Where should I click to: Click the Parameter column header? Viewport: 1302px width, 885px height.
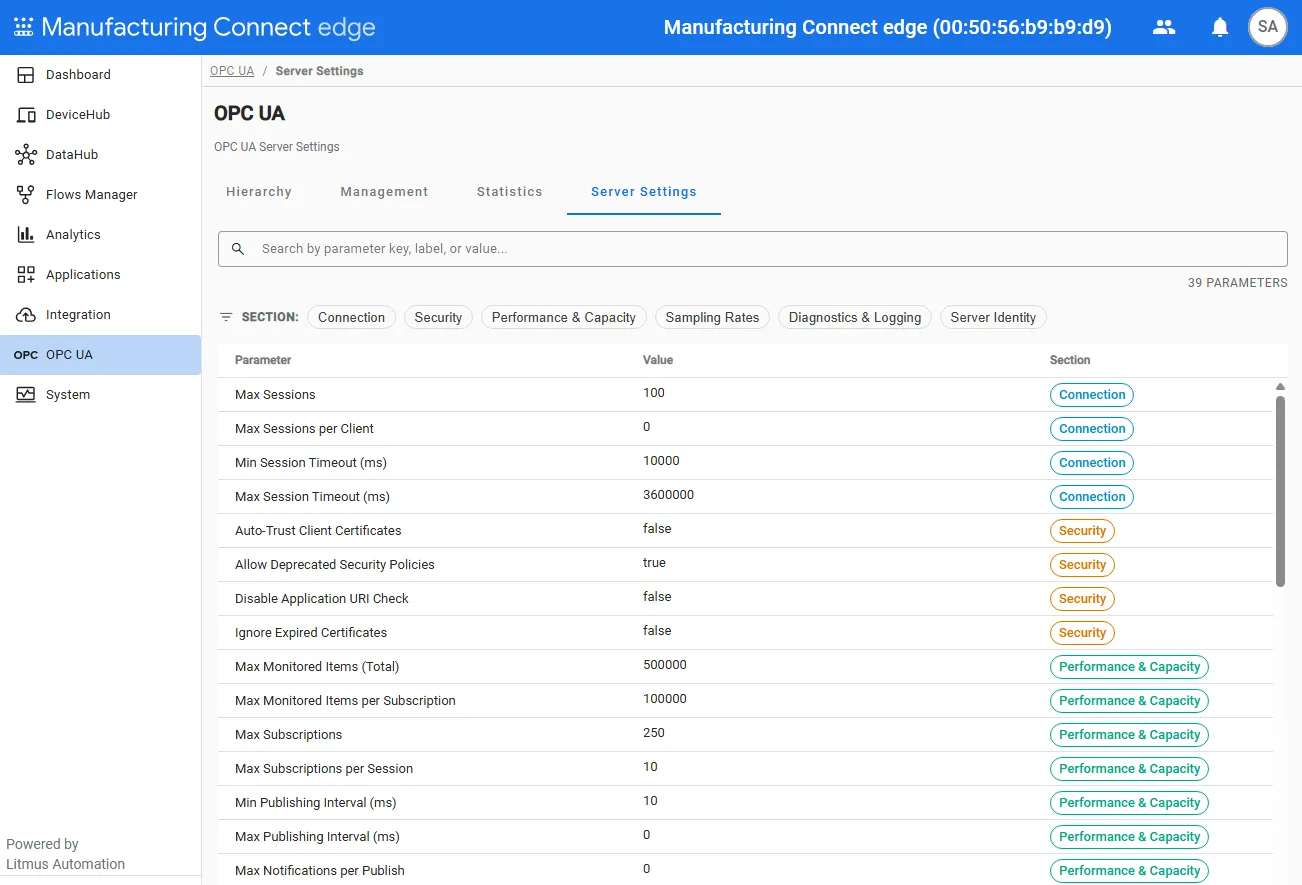(x=263, y=360)
